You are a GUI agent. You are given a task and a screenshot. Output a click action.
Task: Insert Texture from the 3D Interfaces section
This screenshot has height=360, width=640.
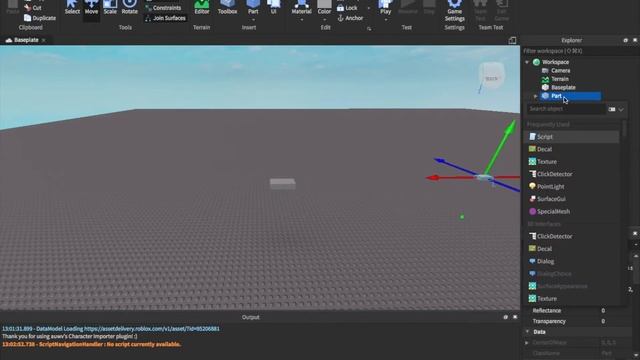[x=571, y=299]
